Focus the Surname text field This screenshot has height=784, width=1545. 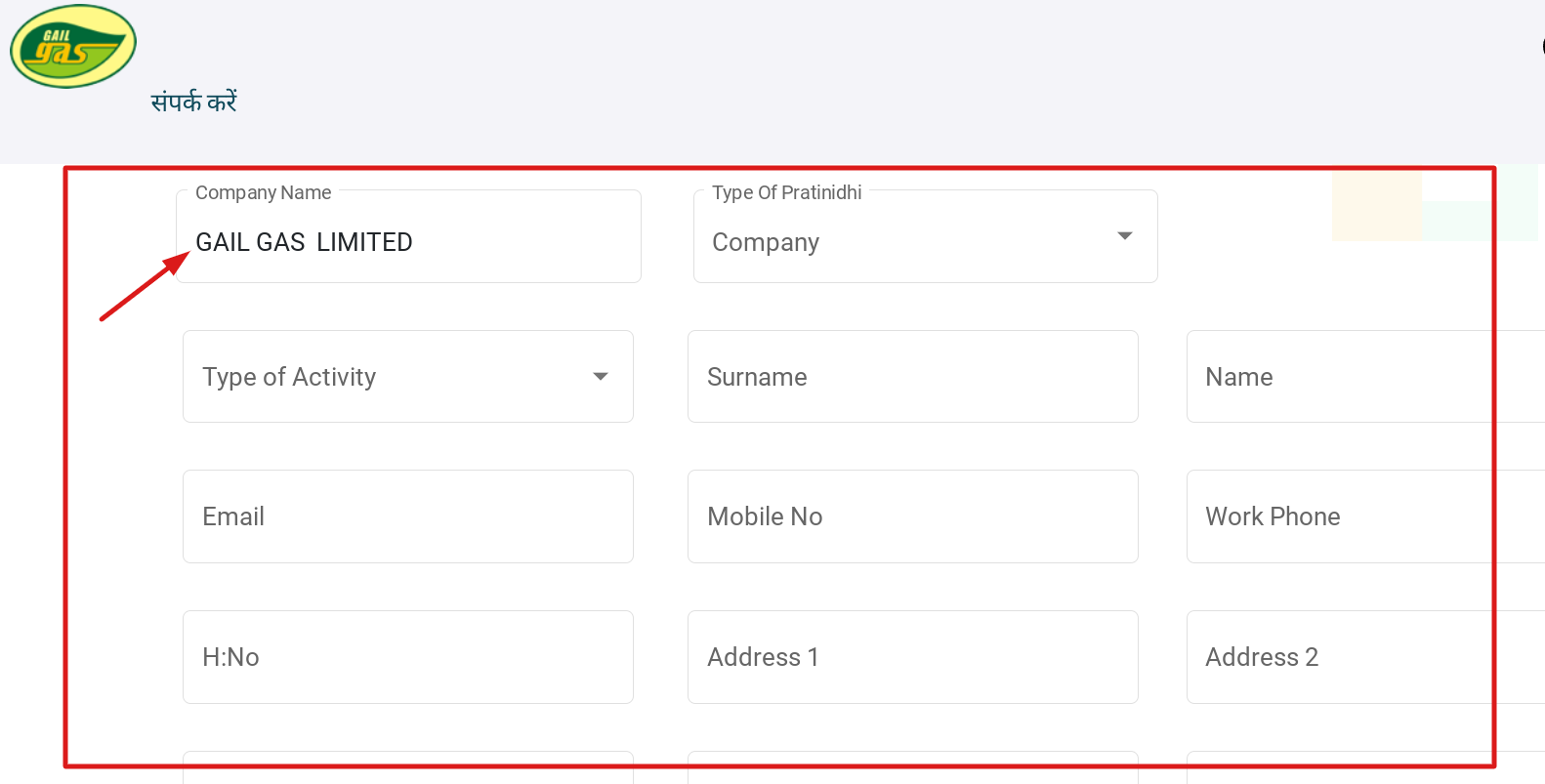[912, 377]
